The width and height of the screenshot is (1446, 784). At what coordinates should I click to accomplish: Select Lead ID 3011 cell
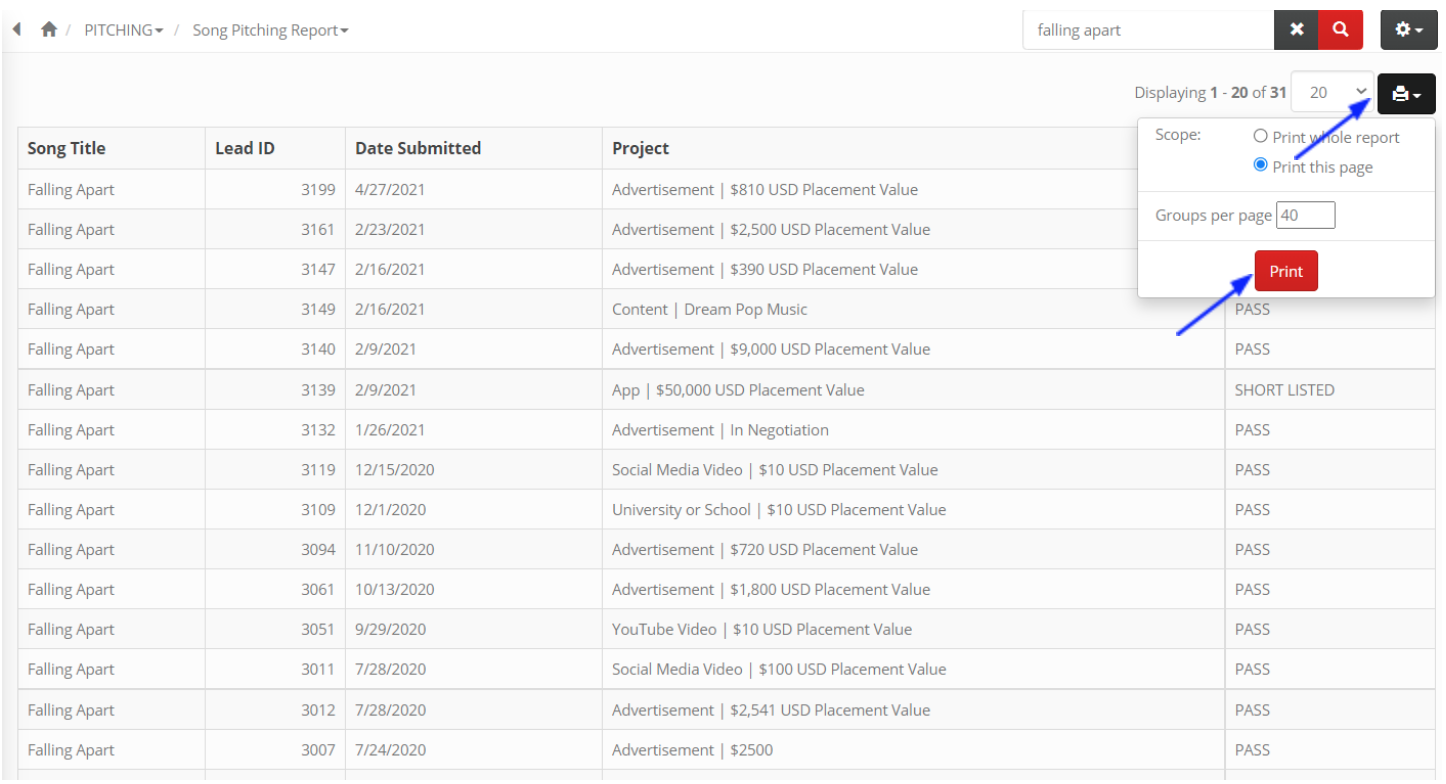(x=275, y=669)
